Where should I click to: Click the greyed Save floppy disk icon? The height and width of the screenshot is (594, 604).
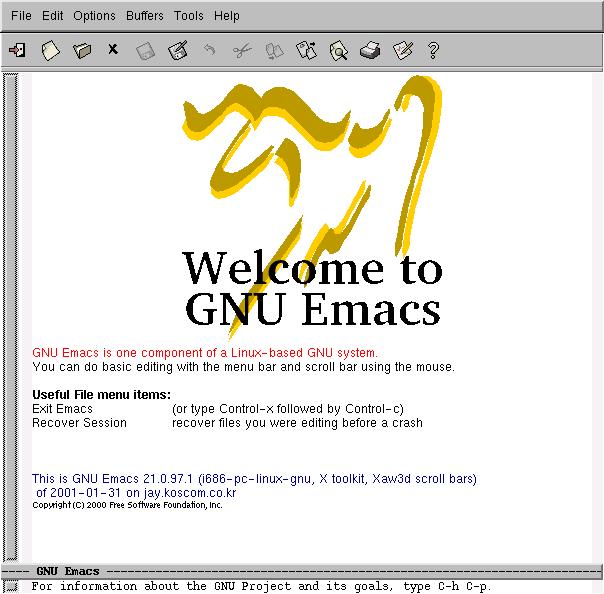(x=146, y=51)
